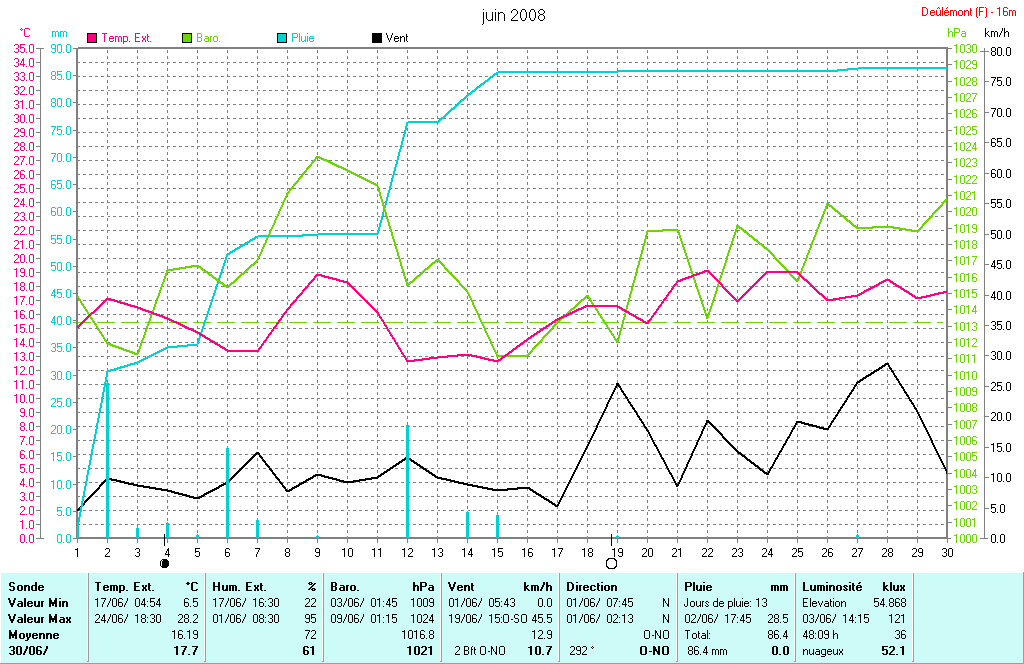Click the Deûlémont (F) - 16m station label

966,13
